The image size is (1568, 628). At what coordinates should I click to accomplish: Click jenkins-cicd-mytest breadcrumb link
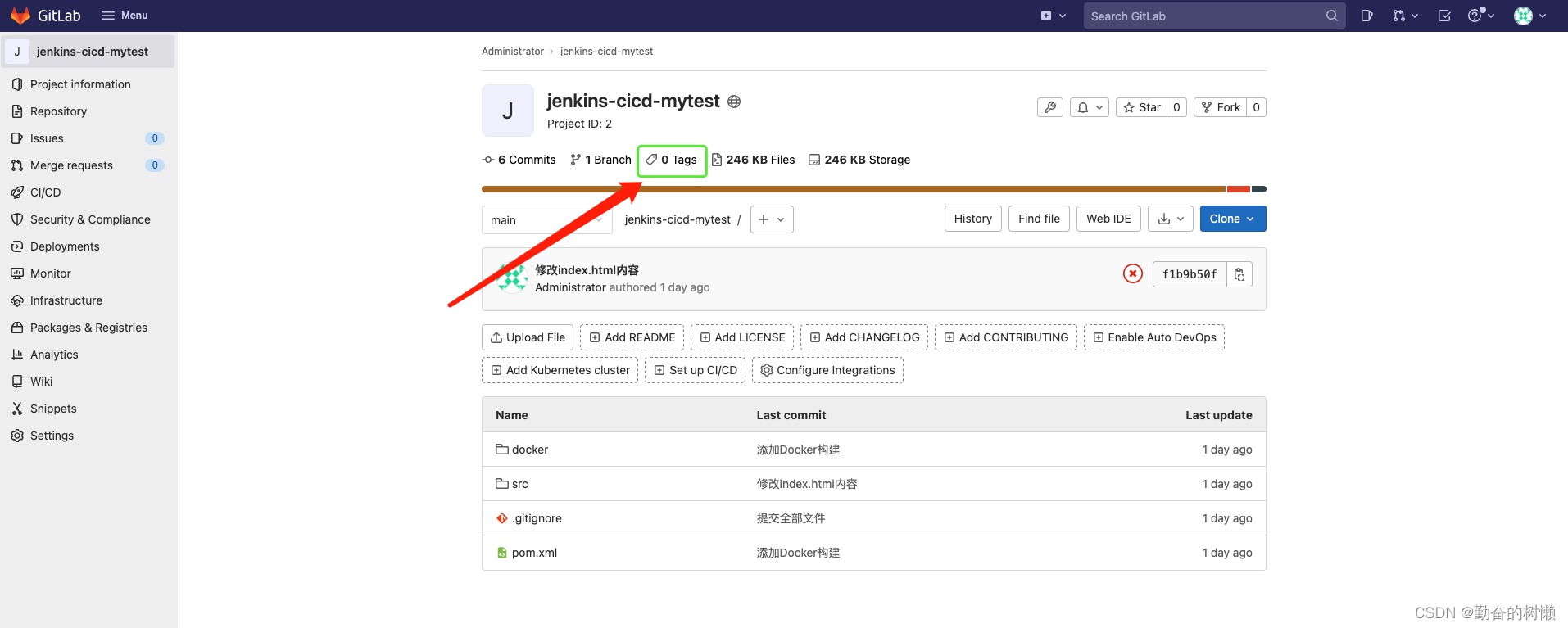pos(606,52)
